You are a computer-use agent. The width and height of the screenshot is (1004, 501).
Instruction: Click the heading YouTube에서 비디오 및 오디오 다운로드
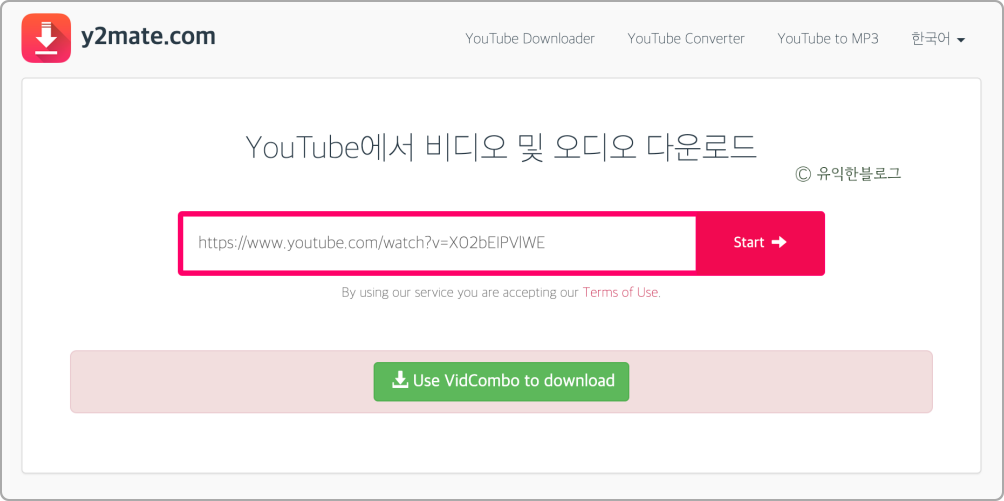pyautogui.click(x=501, y=147)
